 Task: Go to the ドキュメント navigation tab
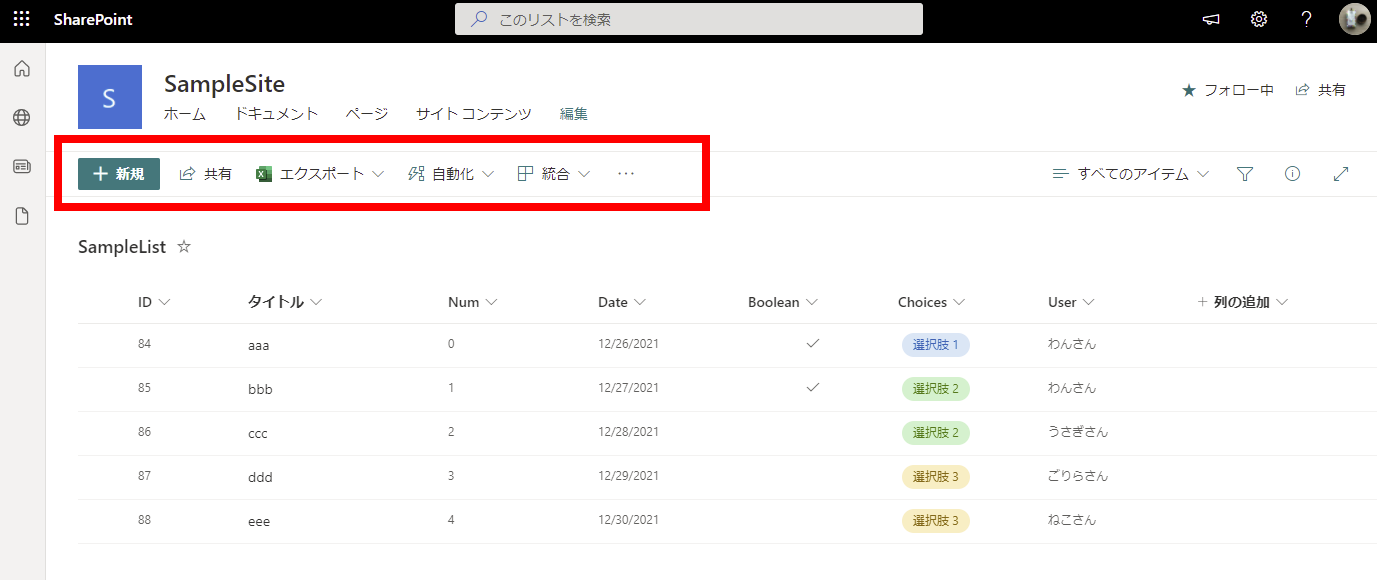(276, 114)
